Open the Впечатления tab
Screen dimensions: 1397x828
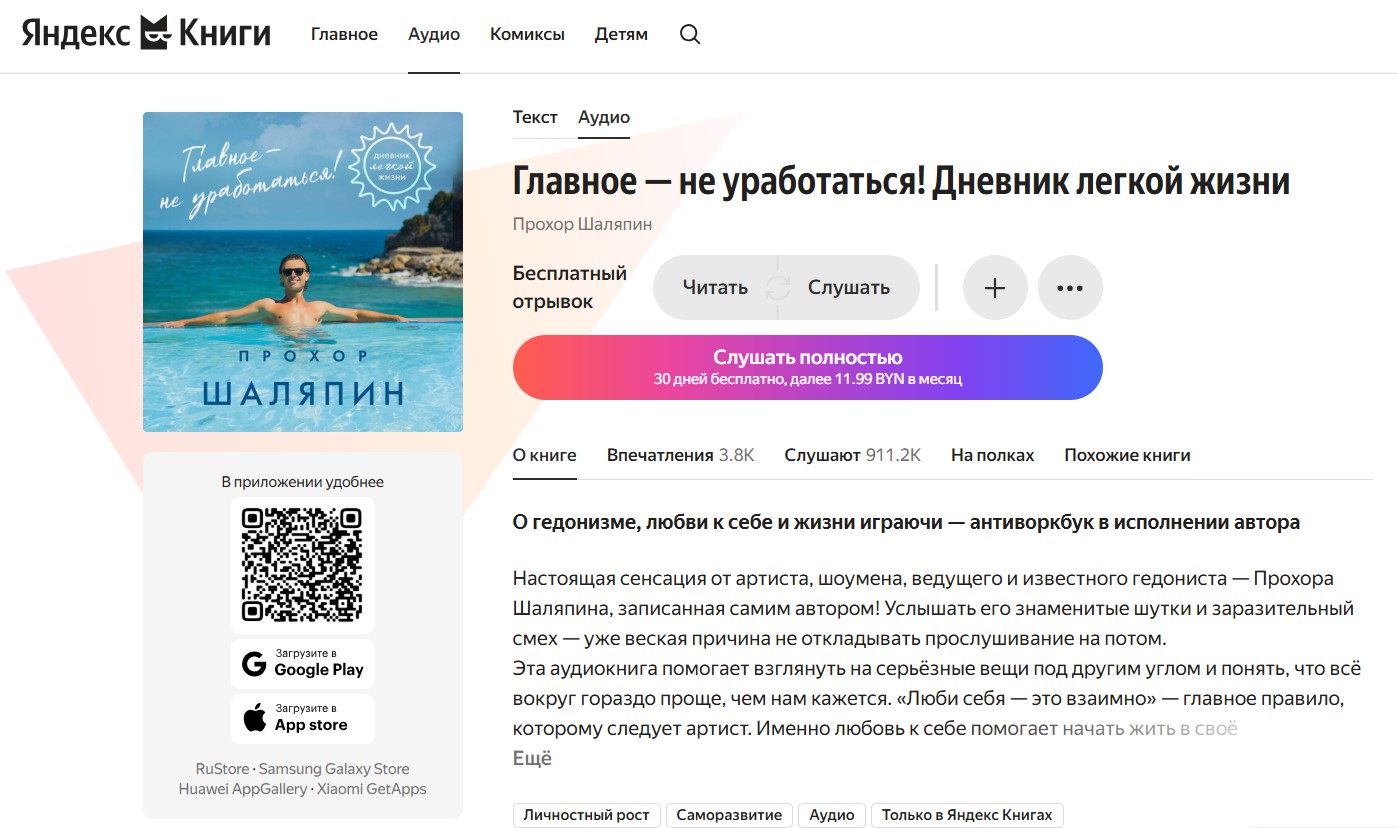point(679,454)
